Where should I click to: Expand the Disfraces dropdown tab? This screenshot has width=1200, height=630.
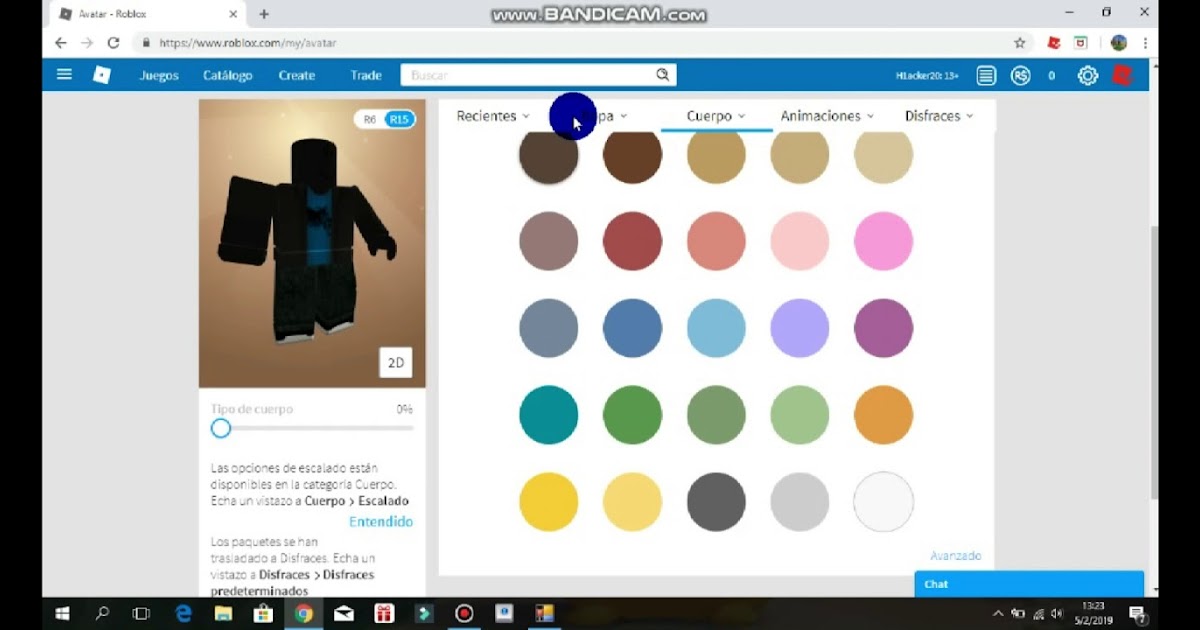coord(939,116)
